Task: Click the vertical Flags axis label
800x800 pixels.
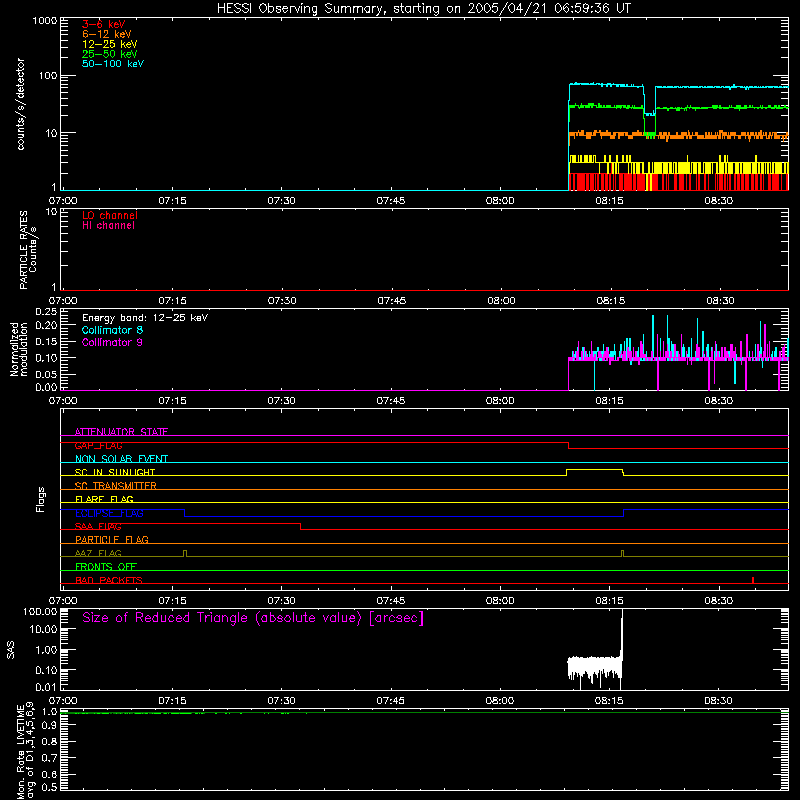Action: tap(41, 499)
